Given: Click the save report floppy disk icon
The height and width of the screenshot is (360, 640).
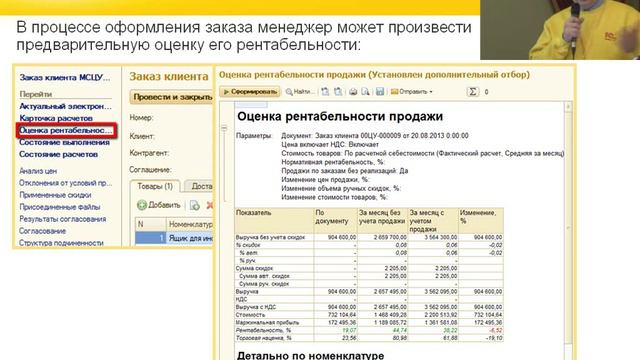Looking at the screenshot, I should (x=380, y=92).
